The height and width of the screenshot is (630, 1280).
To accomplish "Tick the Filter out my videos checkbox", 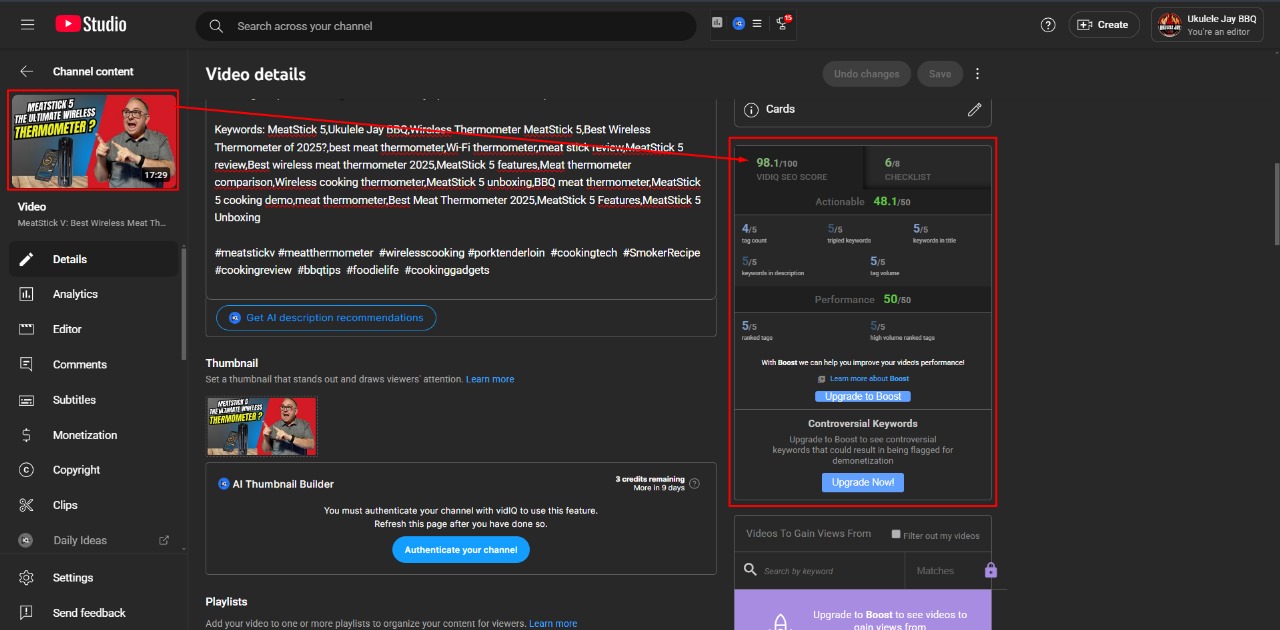I will coord(896,534).
